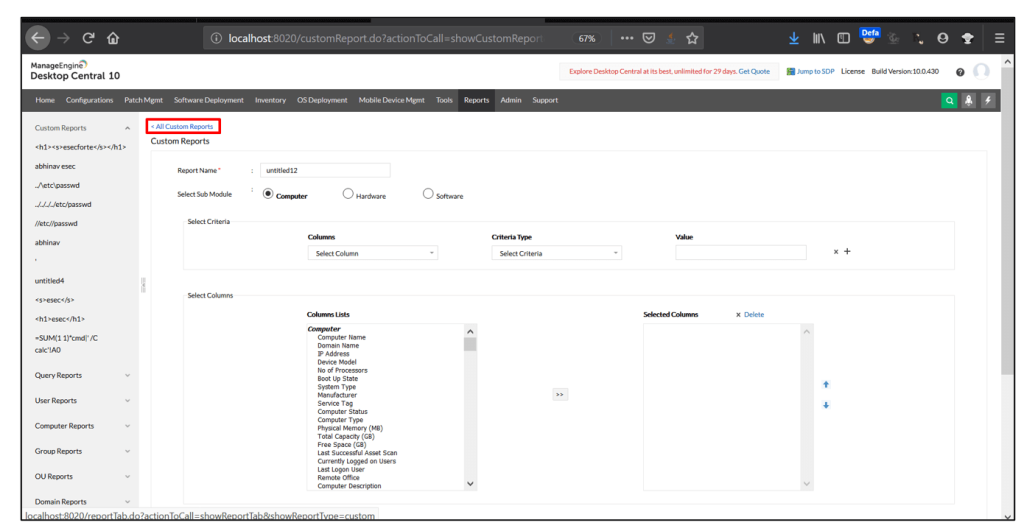Remove the criteria row with x icon
This screenshot has width=1024, height=531.
835,251
